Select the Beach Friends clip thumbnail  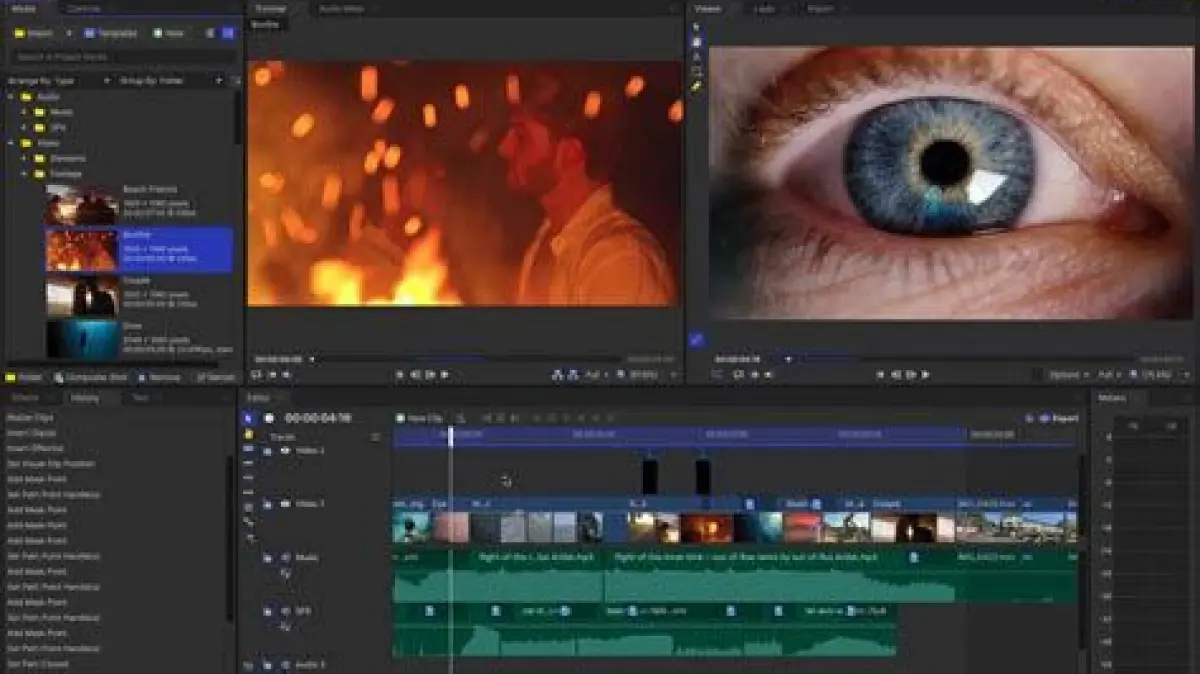82,204
